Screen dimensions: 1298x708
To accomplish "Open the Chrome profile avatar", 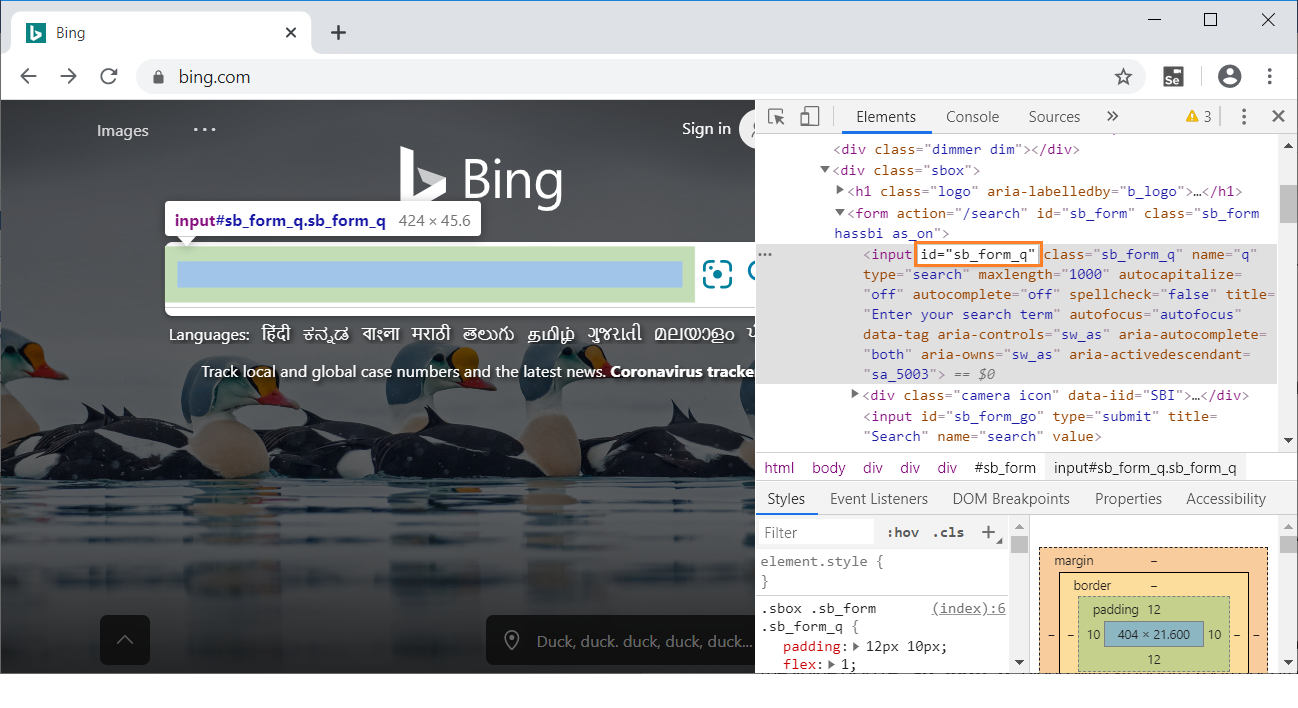I will coord(1230,77).
